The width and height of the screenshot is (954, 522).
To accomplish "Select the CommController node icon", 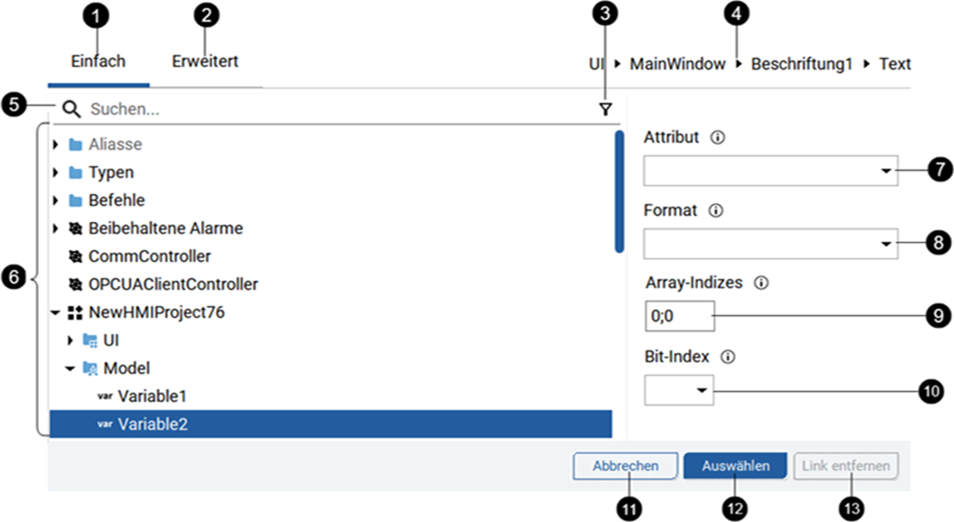I will pyautogui.click(x=75, y=257).
